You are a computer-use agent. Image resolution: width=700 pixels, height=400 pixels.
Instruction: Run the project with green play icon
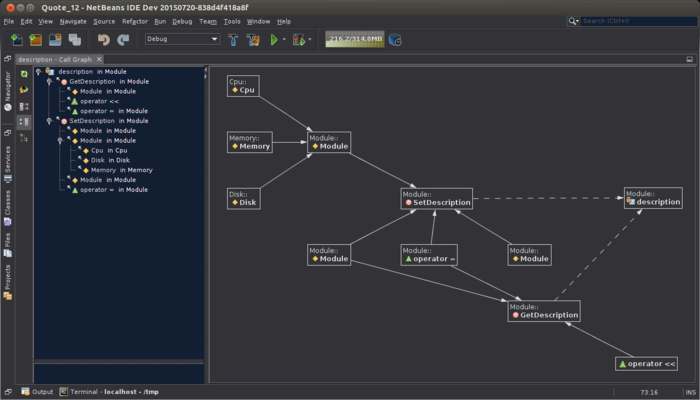pos(274,40)
